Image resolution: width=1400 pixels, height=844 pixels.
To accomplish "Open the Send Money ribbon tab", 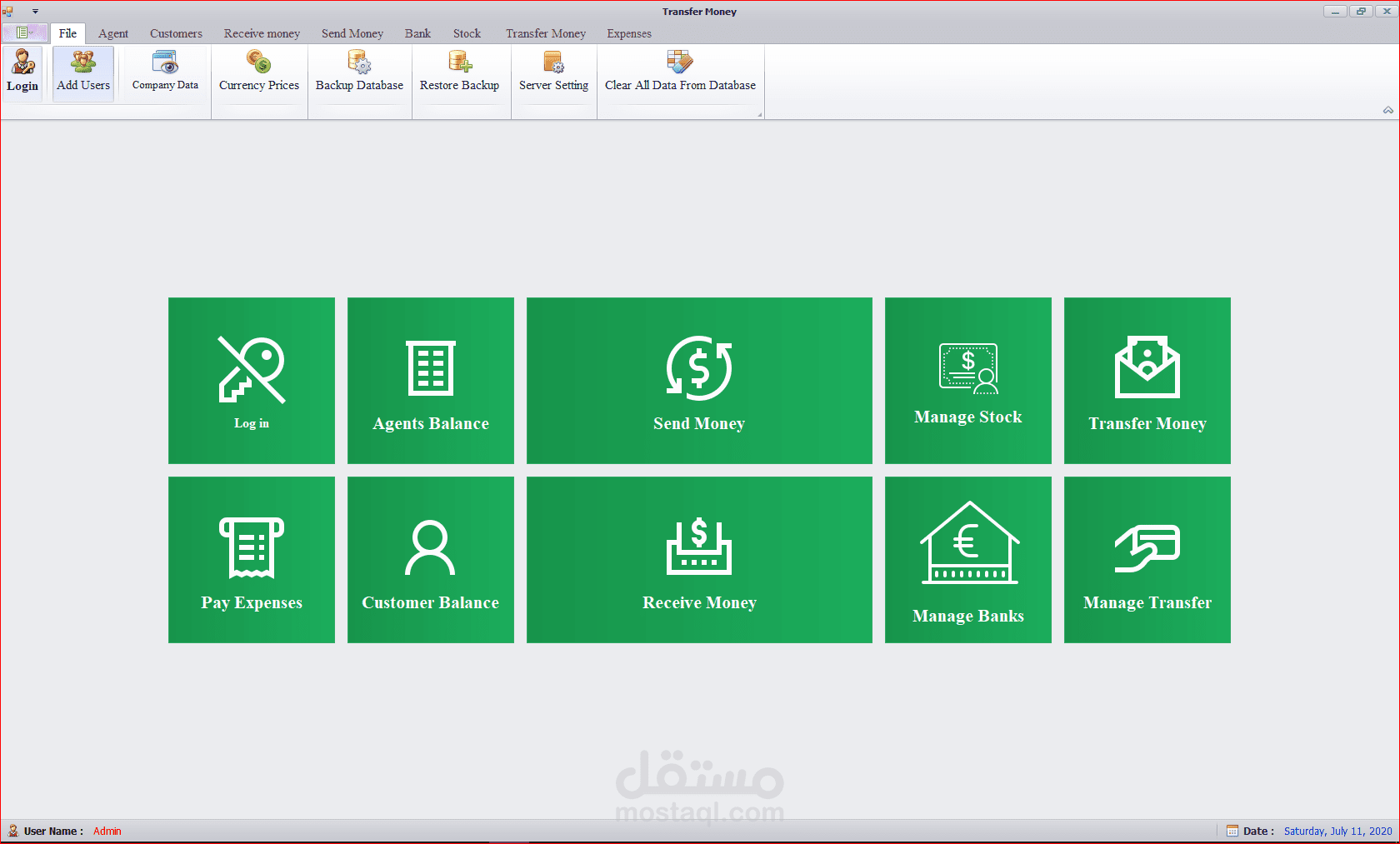I will pos(352,33).
